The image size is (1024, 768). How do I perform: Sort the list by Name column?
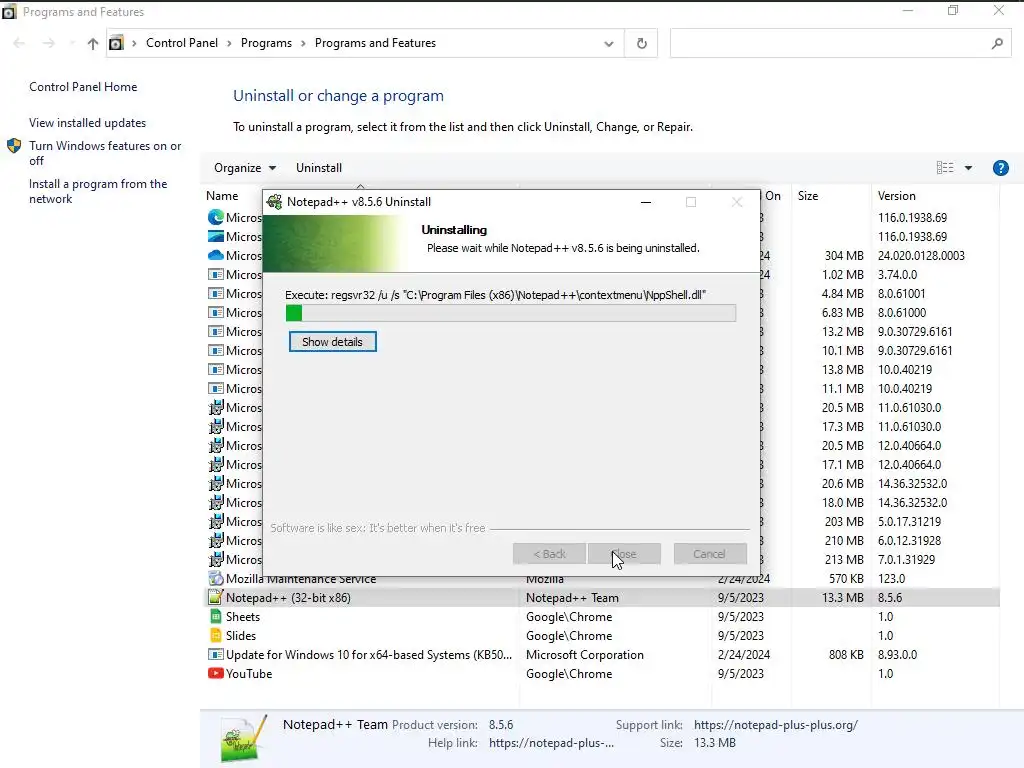(x=222, y=196)
